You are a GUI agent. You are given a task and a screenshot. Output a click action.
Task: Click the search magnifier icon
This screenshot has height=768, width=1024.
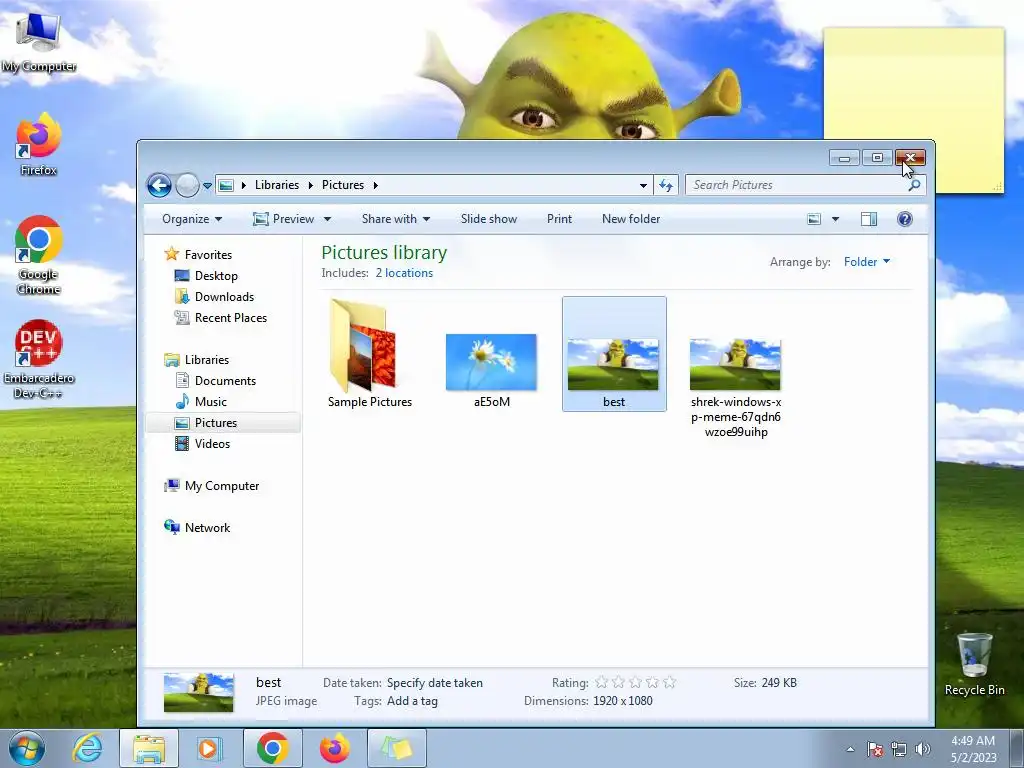(x=914, y=185)
